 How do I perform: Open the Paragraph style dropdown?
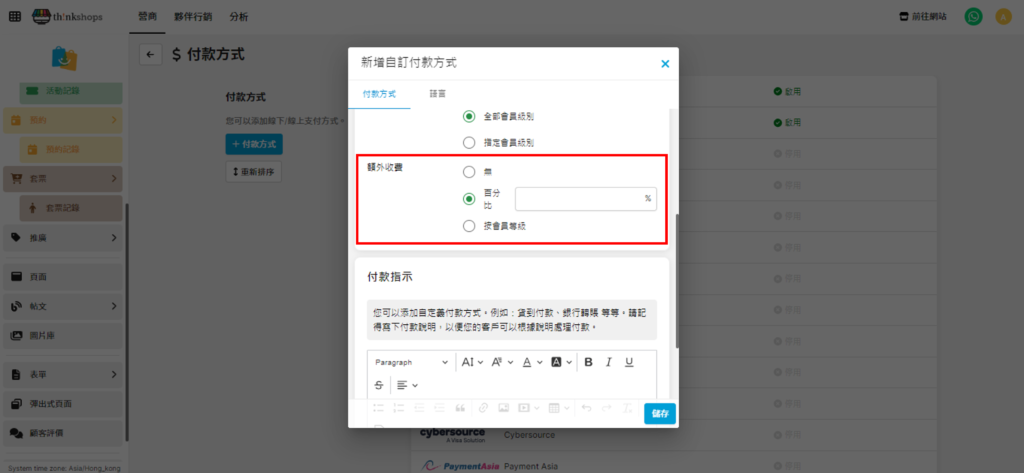point(411,362)
